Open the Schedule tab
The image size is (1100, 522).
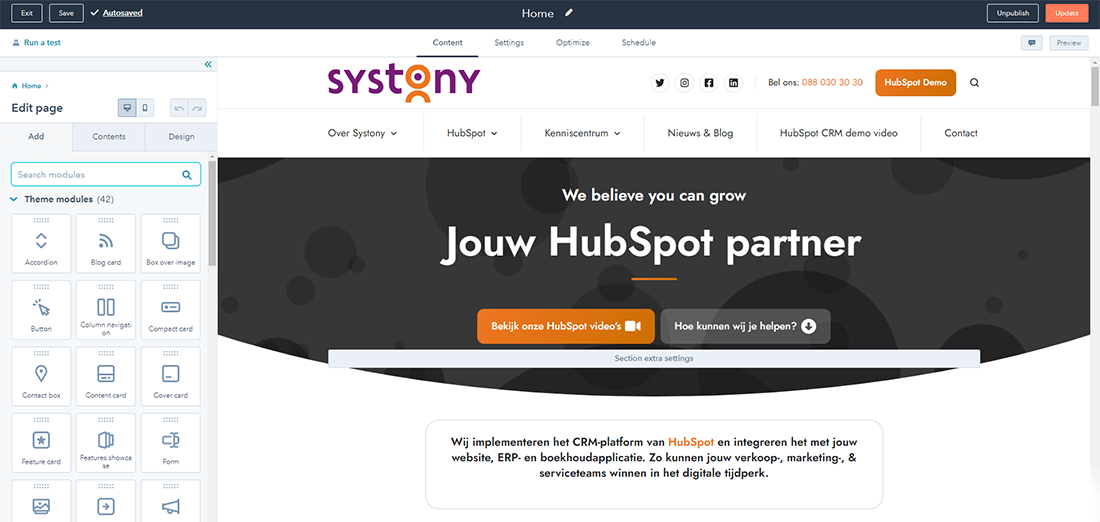[638, 43]
